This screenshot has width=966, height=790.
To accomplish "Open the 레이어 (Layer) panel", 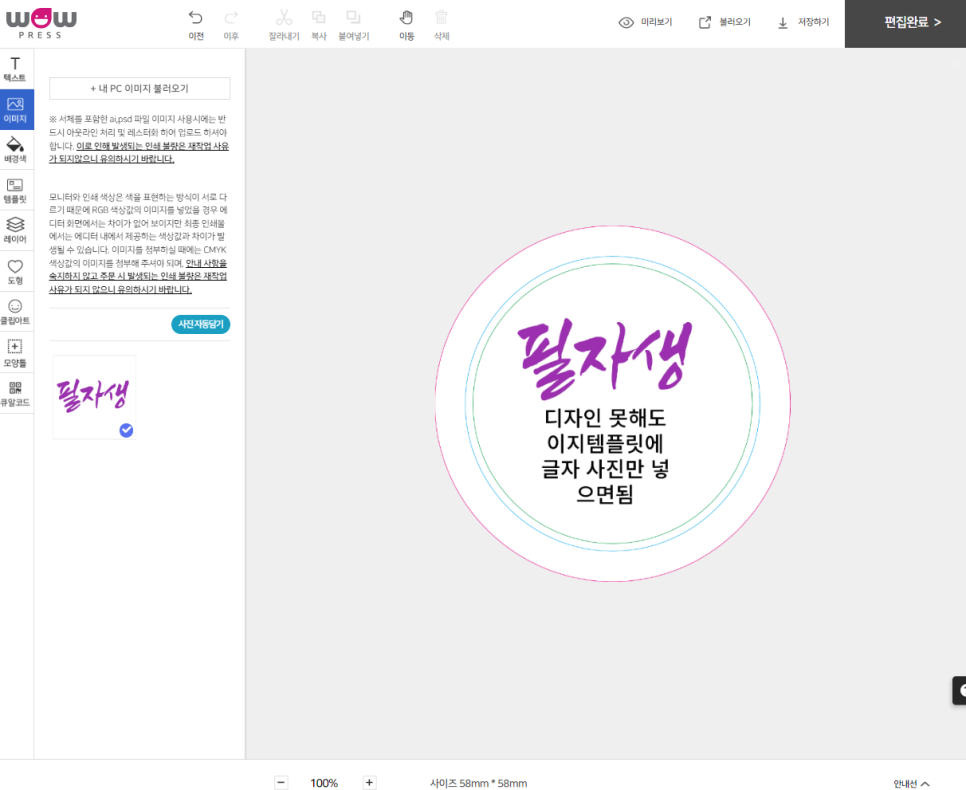I will [x=15, y=231].
